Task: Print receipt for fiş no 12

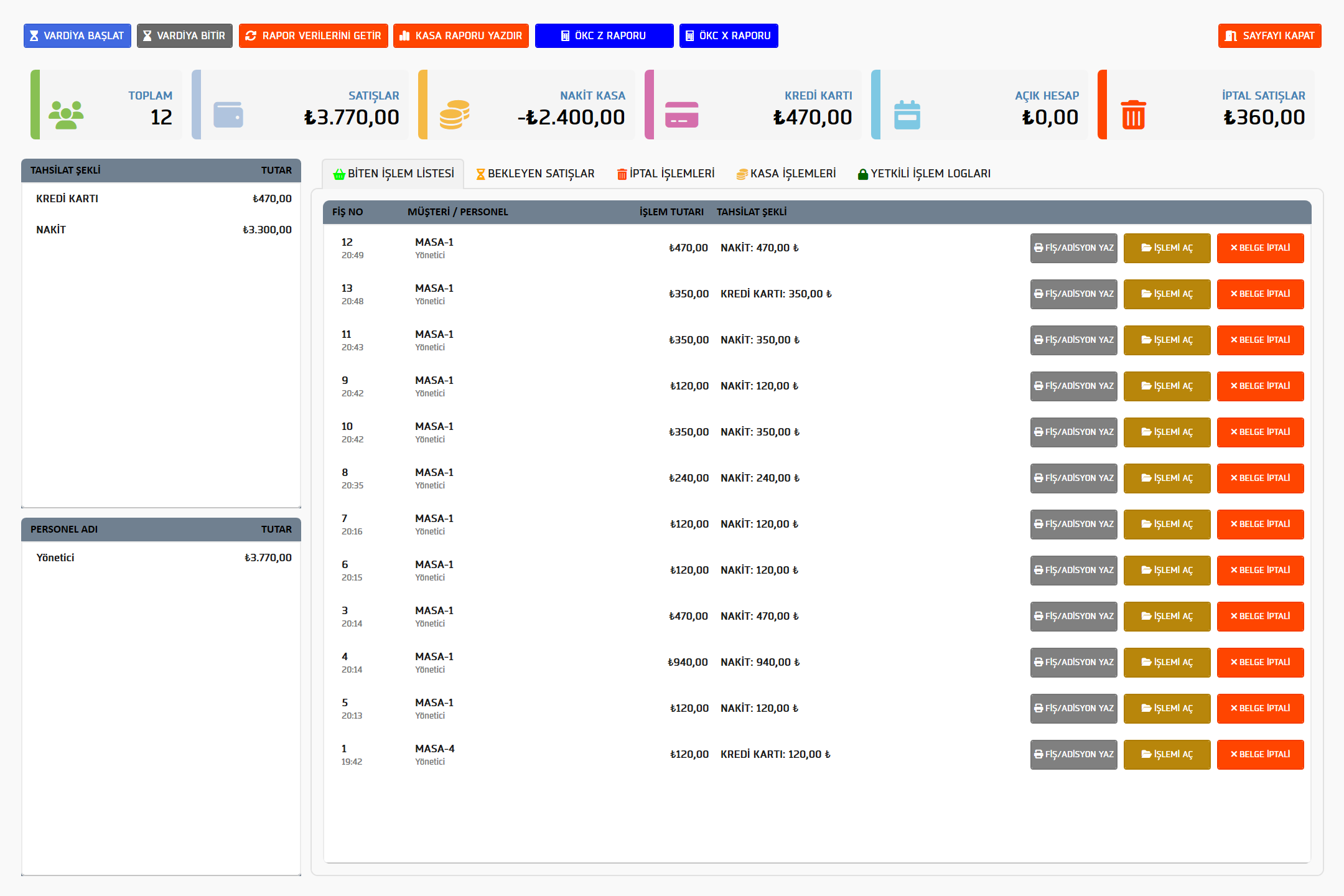Action: tap(1073, 248)
